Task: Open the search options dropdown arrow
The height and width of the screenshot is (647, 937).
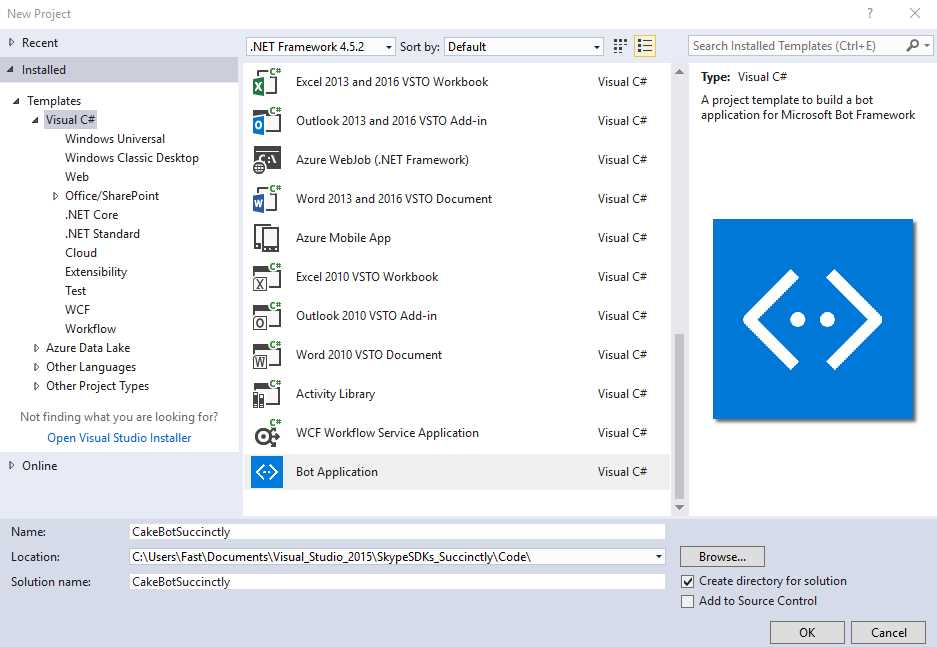Action: click(x=927, y=45)
